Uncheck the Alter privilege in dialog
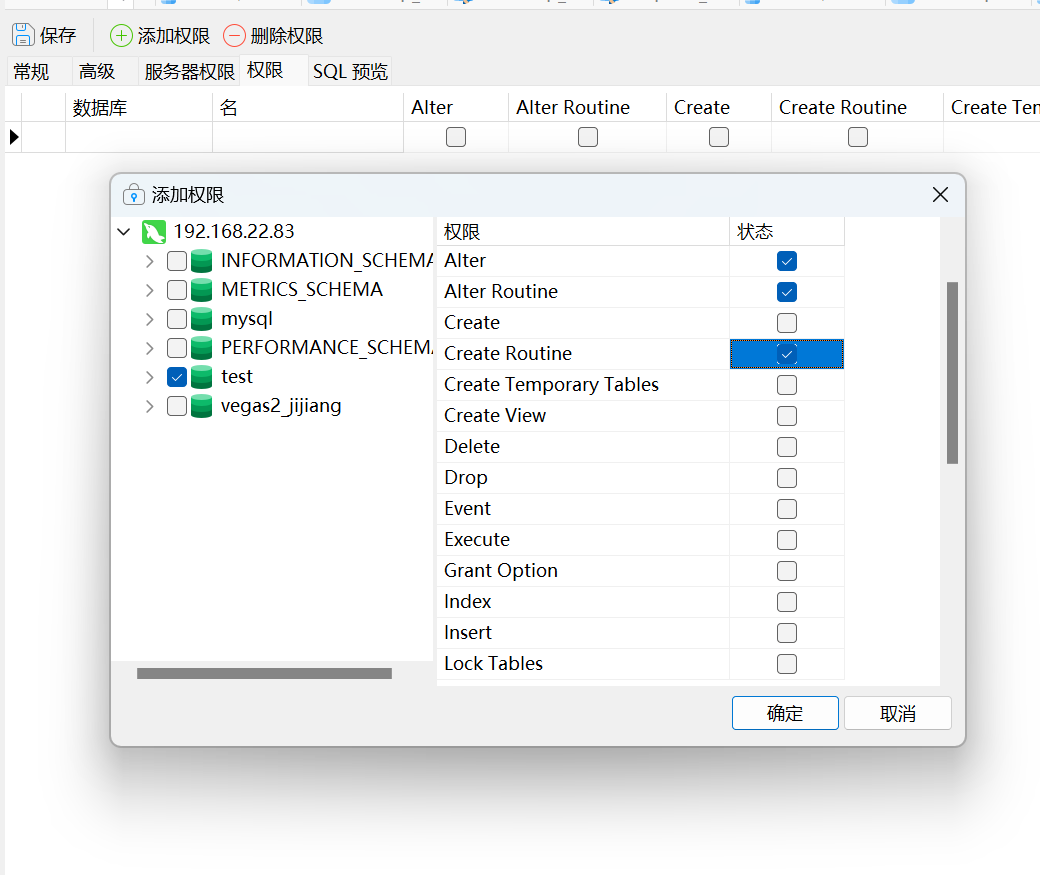The image size is (1040, 875). click(x=787, y=261)
